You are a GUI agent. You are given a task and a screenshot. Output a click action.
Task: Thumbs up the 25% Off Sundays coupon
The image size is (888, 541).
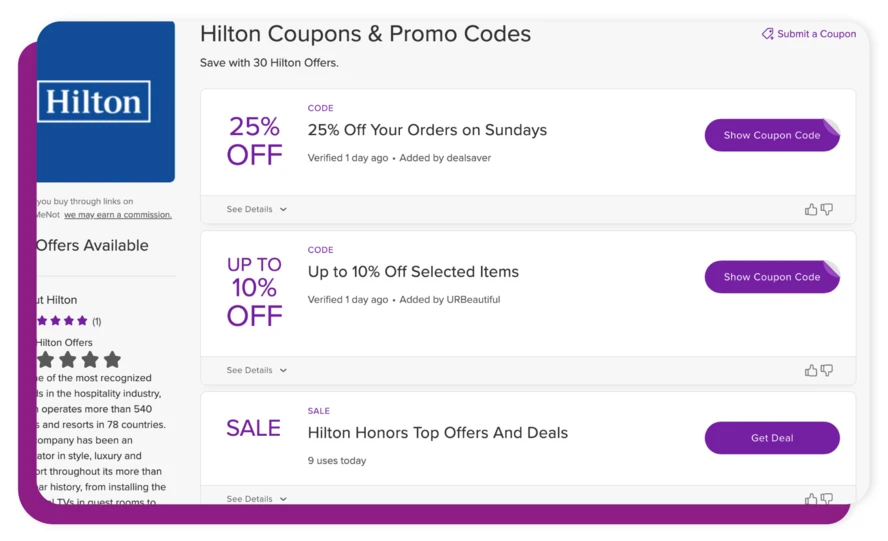(811, 210)
